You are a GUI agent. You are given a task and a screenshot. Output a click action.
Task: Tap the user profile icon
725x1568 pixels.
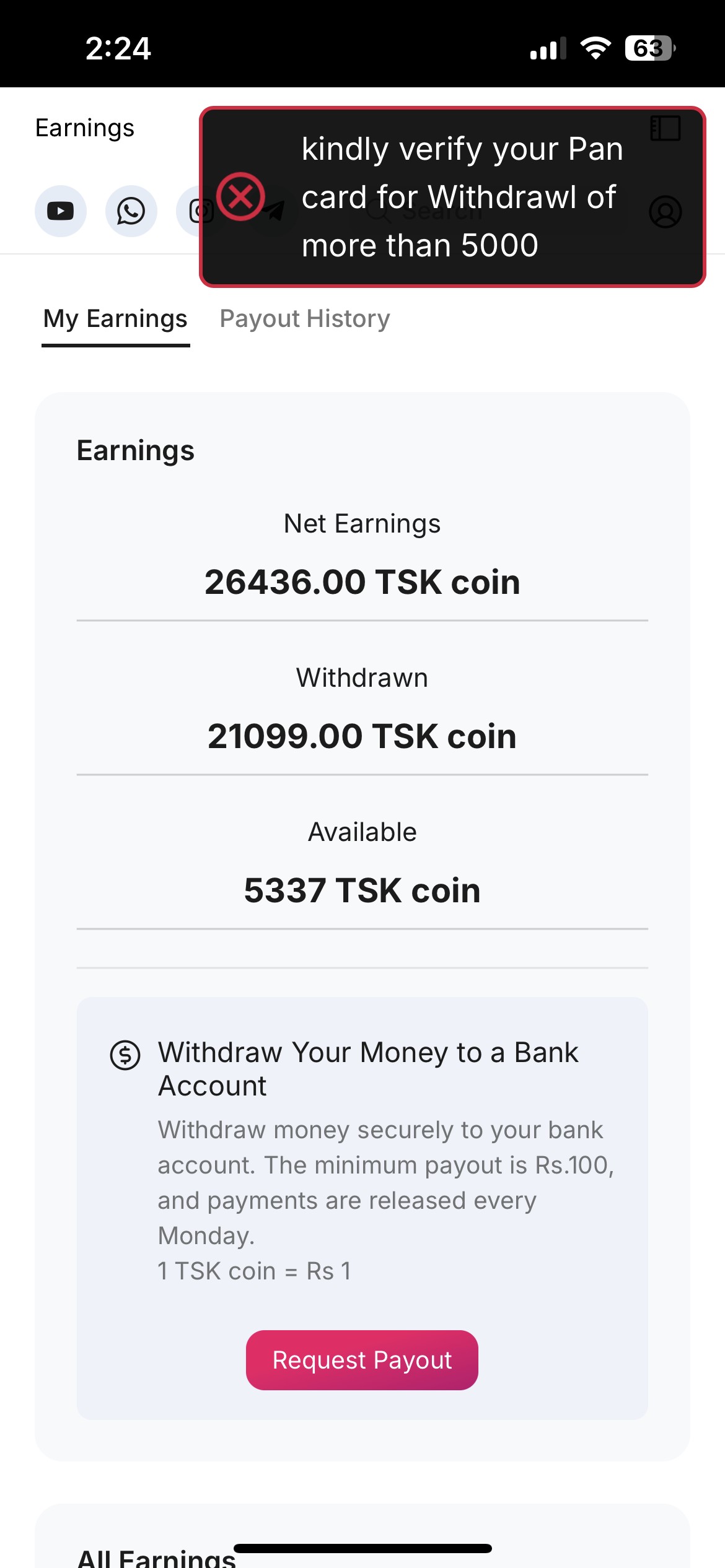[665, 212]
